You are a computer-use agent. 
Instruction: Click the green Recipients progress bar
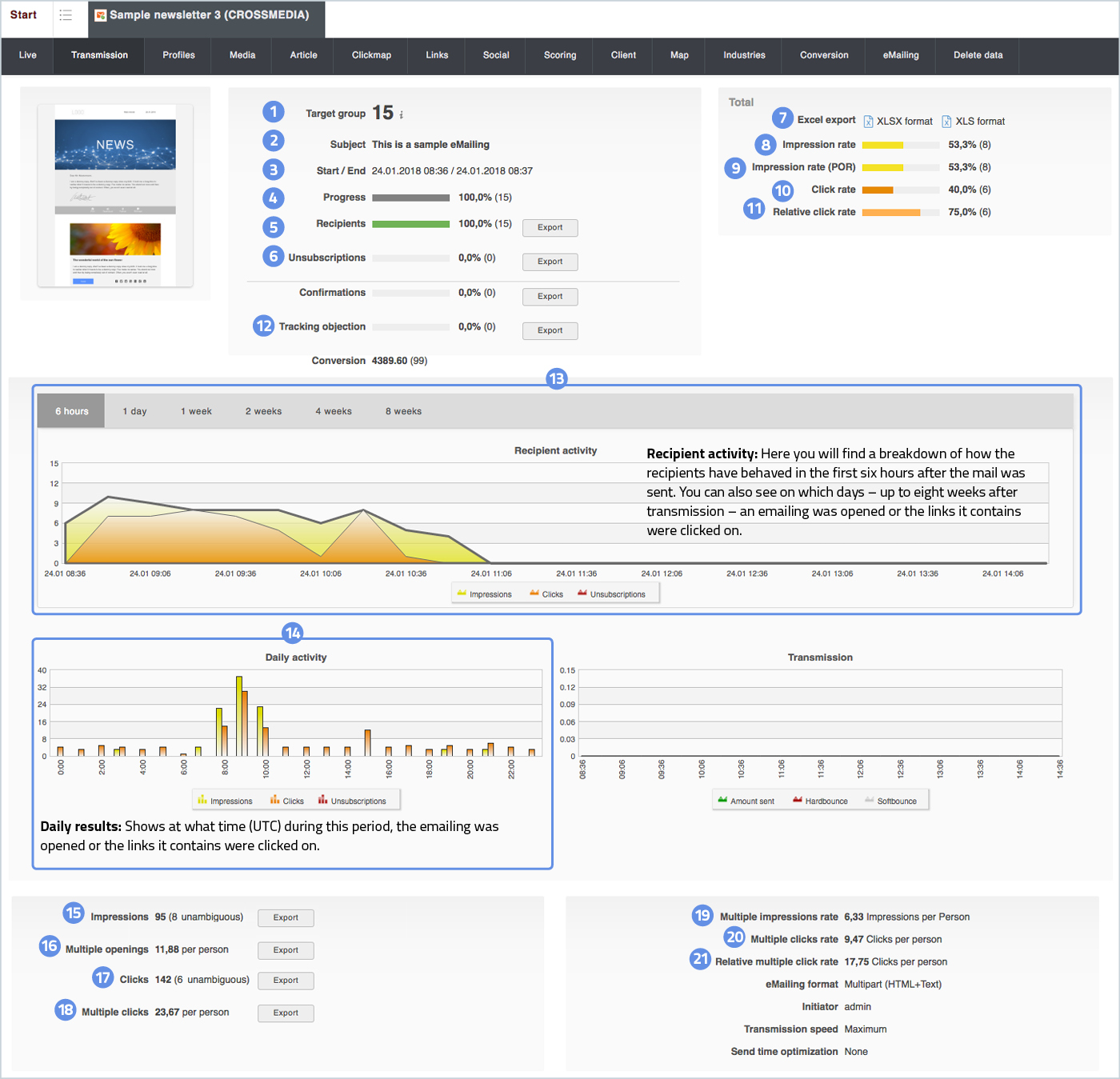(410, 224)
